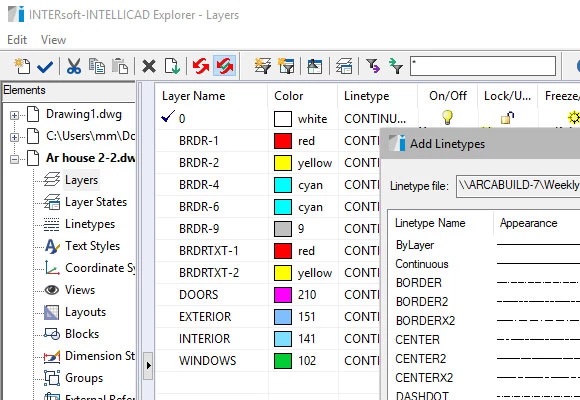Click the layers table settings icon
Image resolution: width=580 pixels, height=400 pixels.
point(344,67)
